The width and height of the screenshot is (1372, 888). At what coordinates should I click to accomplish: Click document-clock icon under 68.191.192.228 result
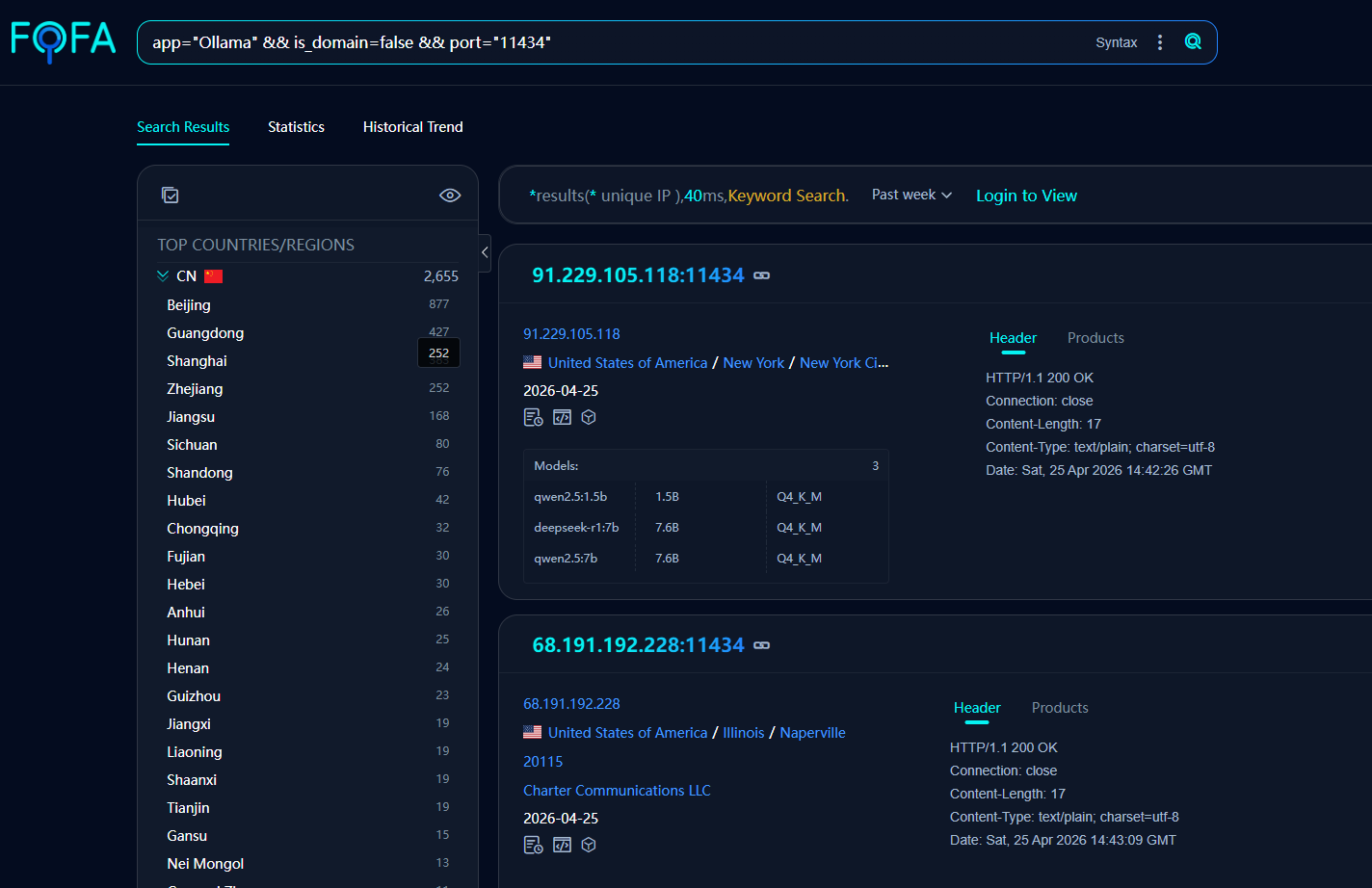click(533, 845)
